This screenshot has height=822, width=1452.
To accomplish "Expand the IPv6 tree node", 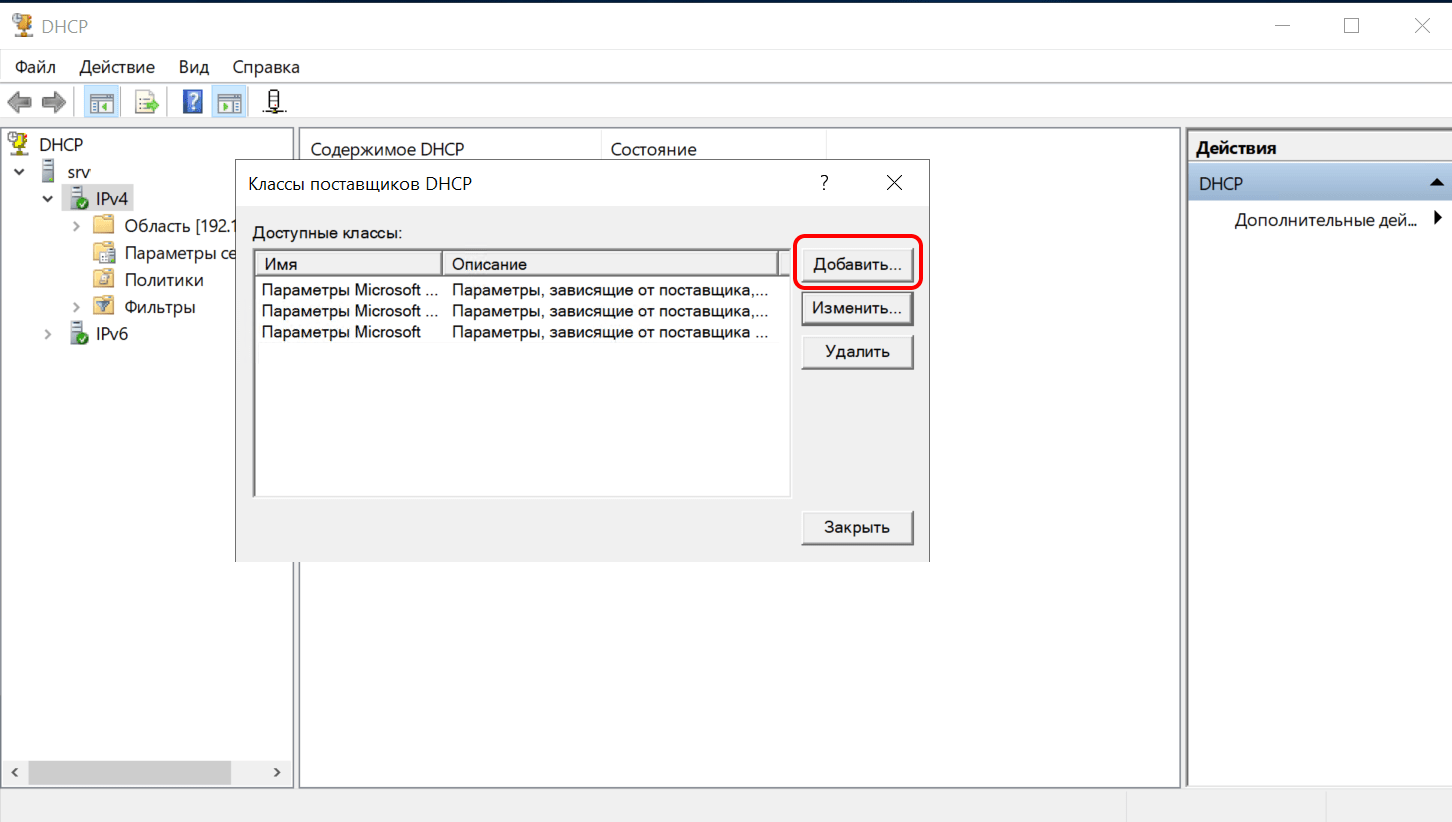I will coord(47,334).
